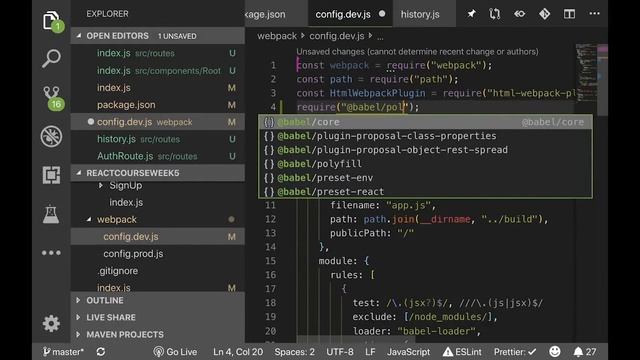Change language mode JavaScript
This screenshot has width=640, height=360.
click(x=408, y=351)
